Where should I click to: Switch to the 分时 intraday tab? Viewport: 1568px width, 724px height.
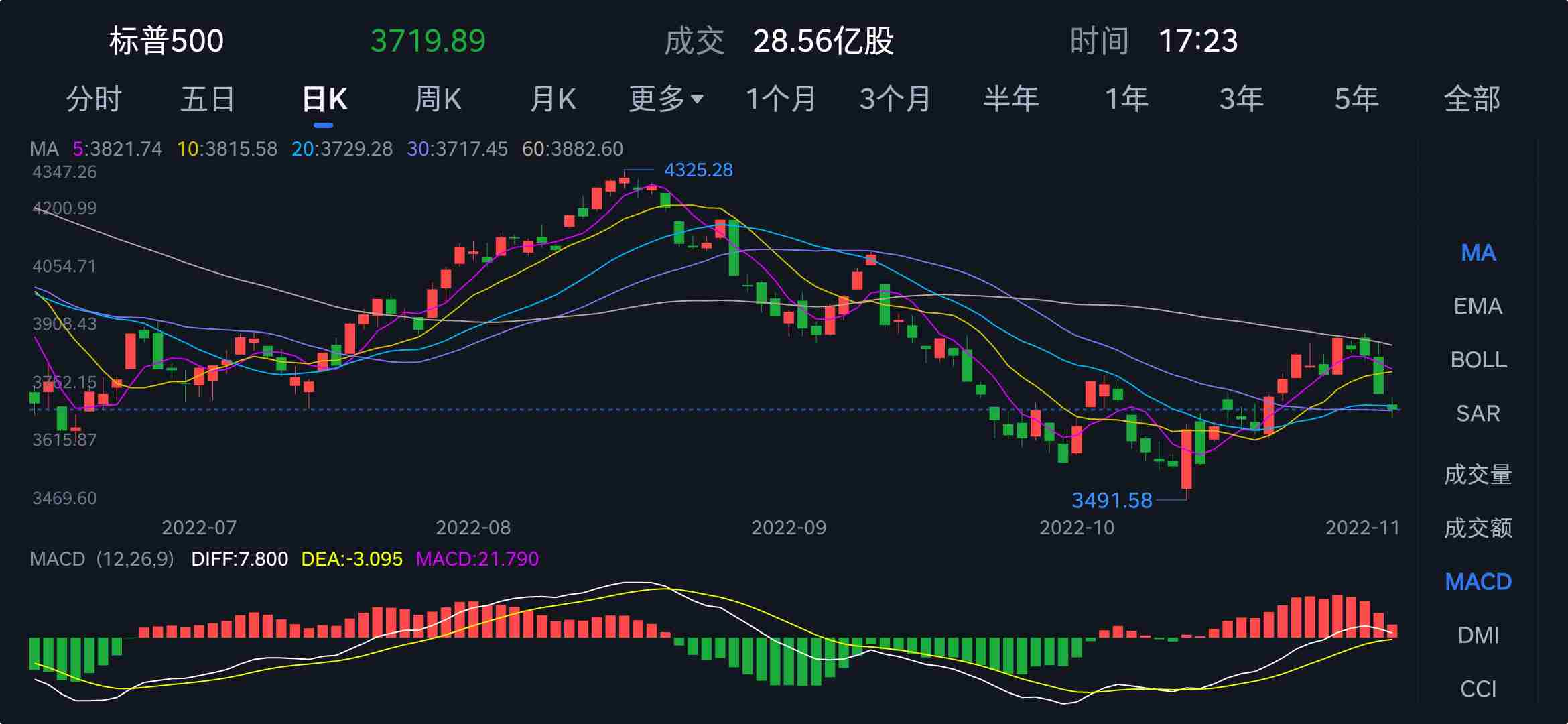click(94, 99)
